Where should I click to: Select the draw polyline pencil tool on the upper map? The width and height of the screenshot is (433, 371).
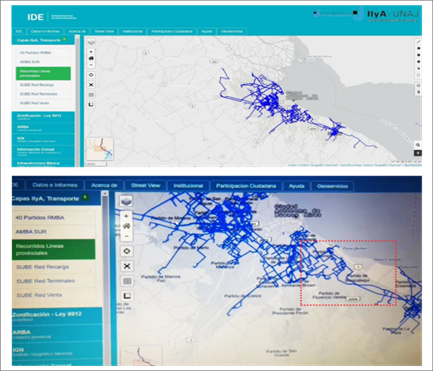(418, 42)
